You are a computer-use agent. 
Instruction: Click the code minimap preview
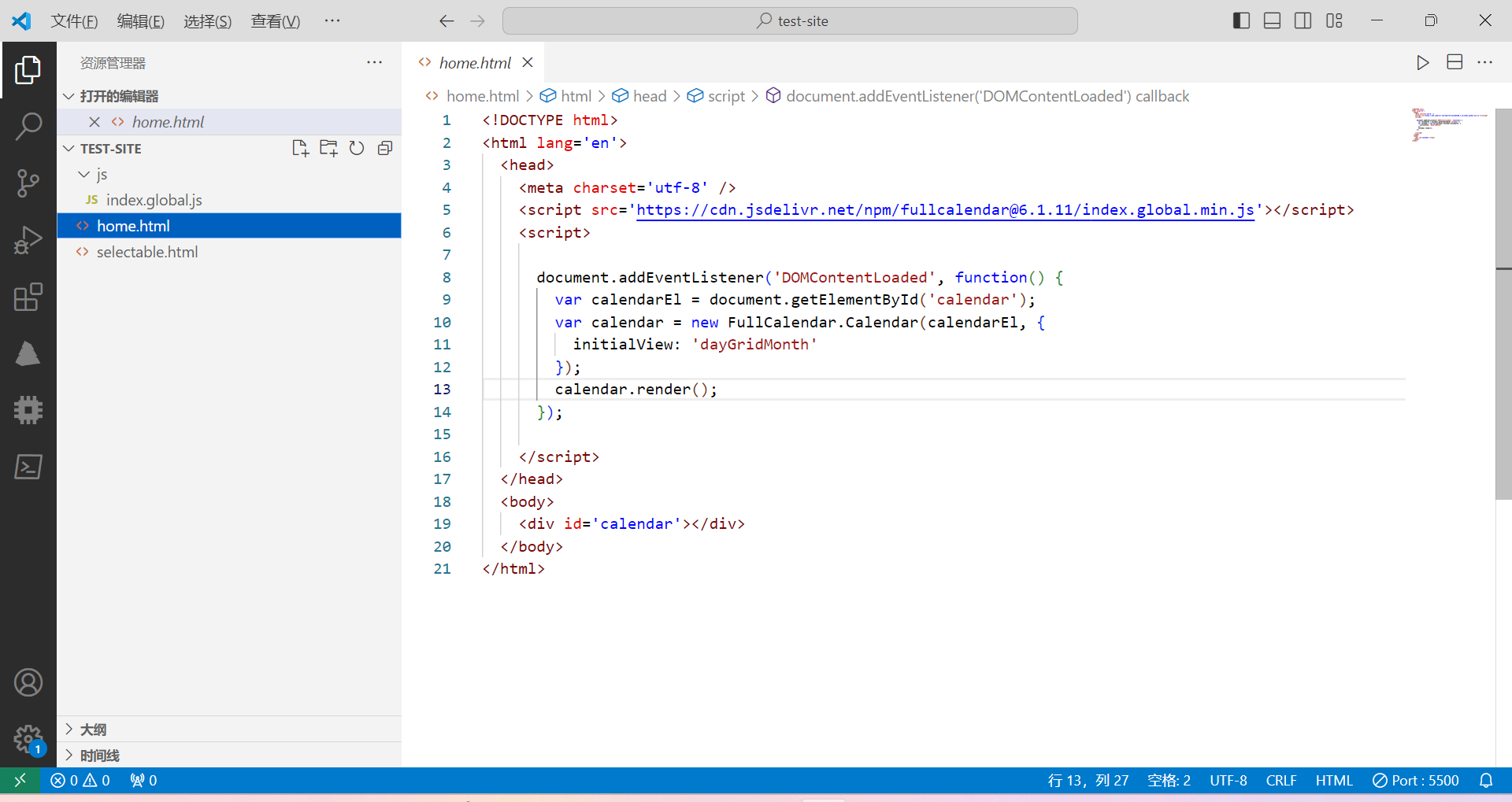pyautogui.click(x=1449, y=126)
